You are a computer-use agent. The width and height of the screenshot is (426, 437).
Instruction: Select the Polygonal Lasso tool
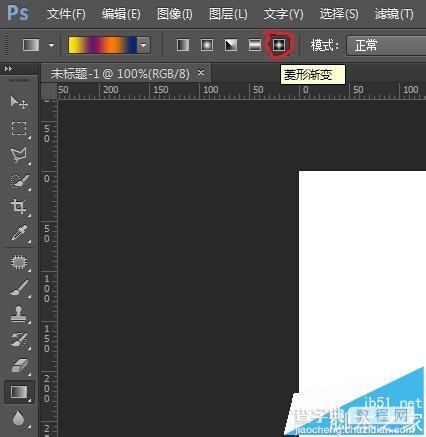[x=19, y=155]
